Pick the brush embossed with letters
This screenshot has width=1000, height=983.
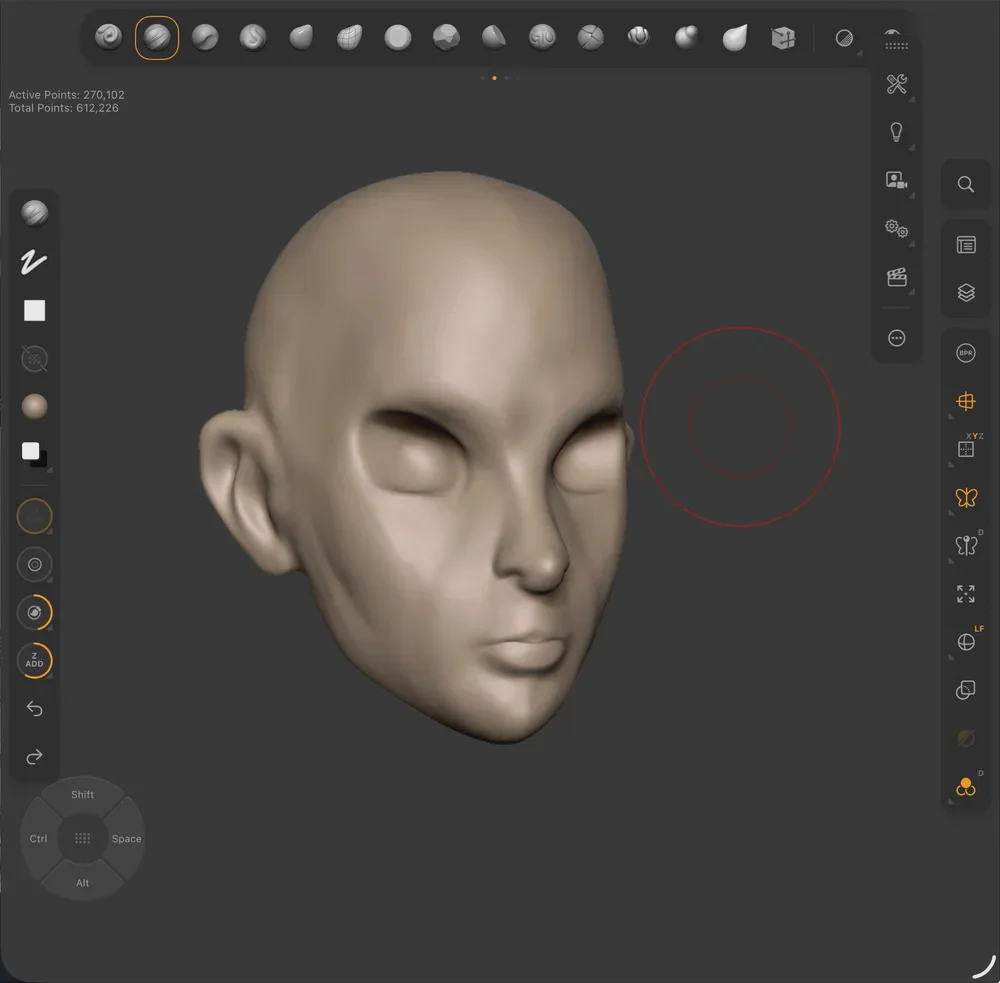click(542, 38)
